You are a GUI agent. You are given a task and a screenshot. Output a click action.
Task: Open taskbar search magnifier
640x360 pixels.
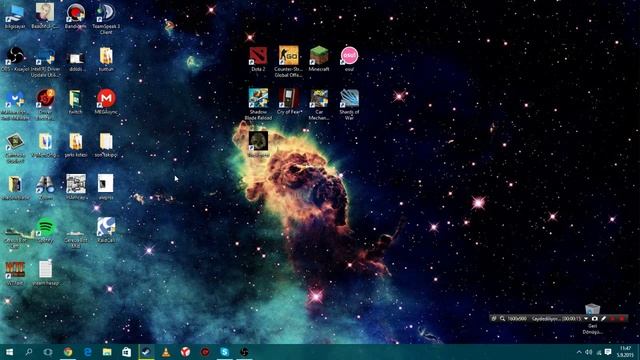[29, 352]
